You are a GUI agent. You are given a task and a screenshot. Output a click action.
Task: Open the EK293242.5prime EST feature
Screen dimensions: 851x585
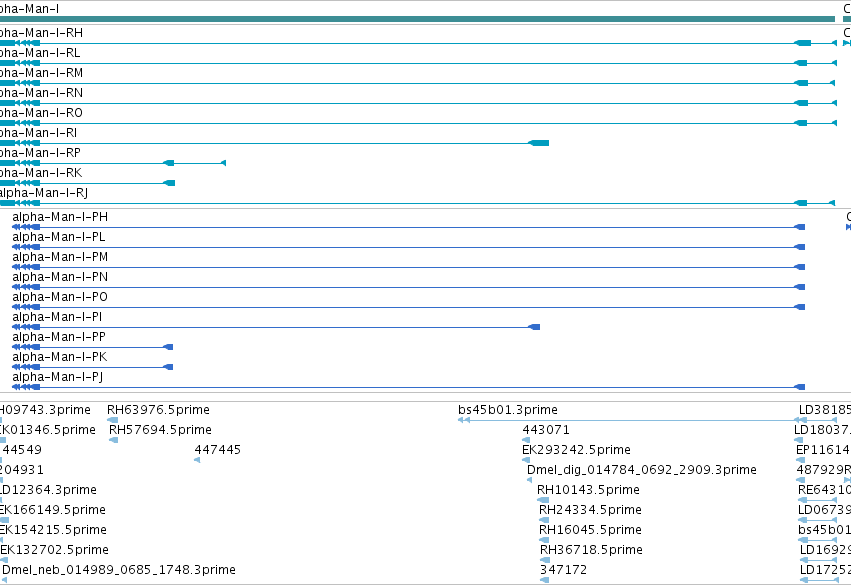(576, 450)
